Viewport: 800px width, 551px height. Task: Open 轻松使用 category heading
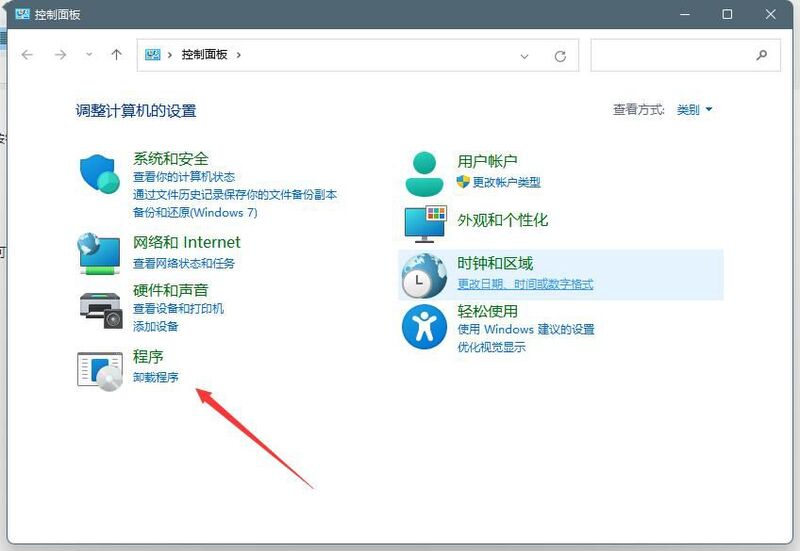pyautogui.click(x=487, y=311)
